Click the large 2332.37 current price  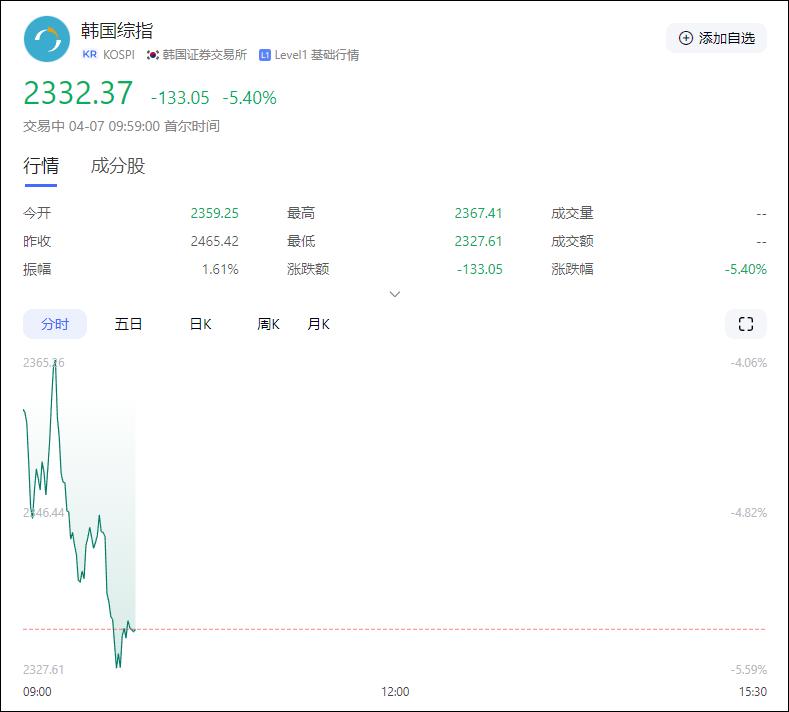tap(78, 94)
